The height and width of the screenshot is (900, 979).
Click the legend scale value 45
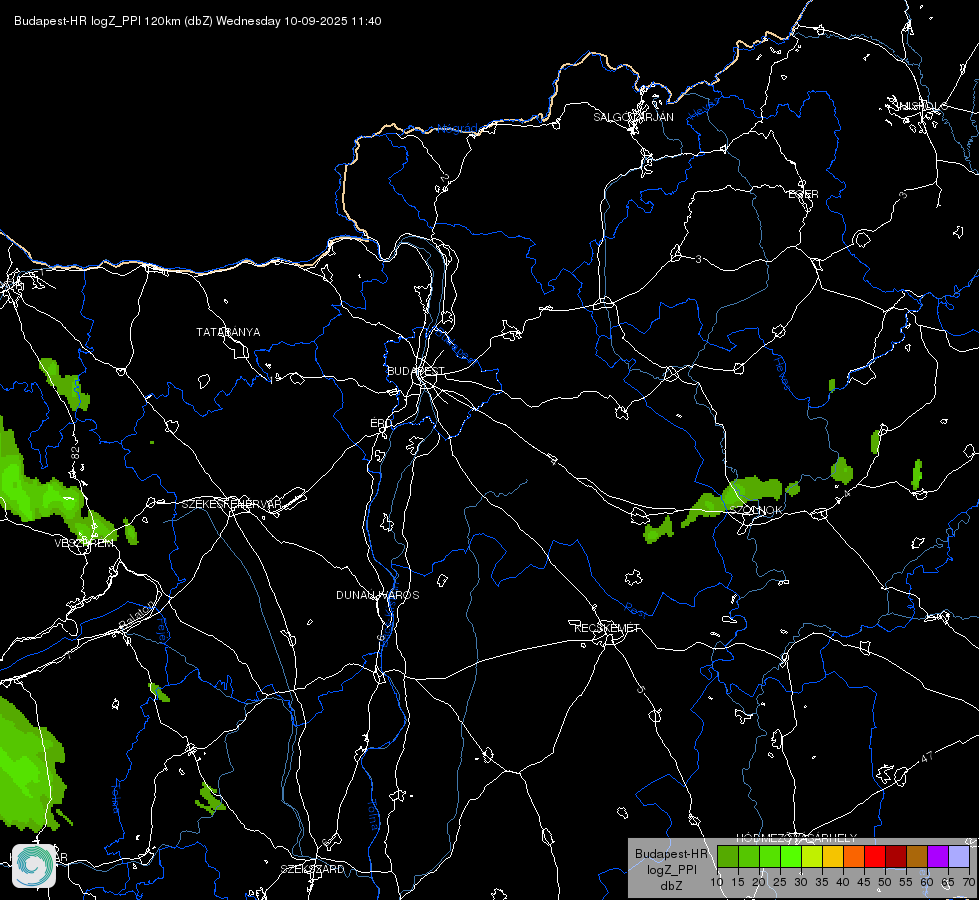(864, 883)
